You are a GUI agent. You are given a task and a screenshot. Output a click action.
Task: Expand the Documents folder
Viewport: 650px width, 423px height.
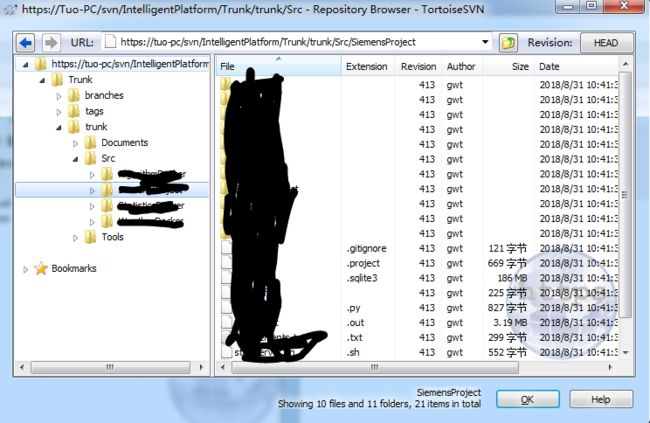pyautogui.click(x=75, y=143)
